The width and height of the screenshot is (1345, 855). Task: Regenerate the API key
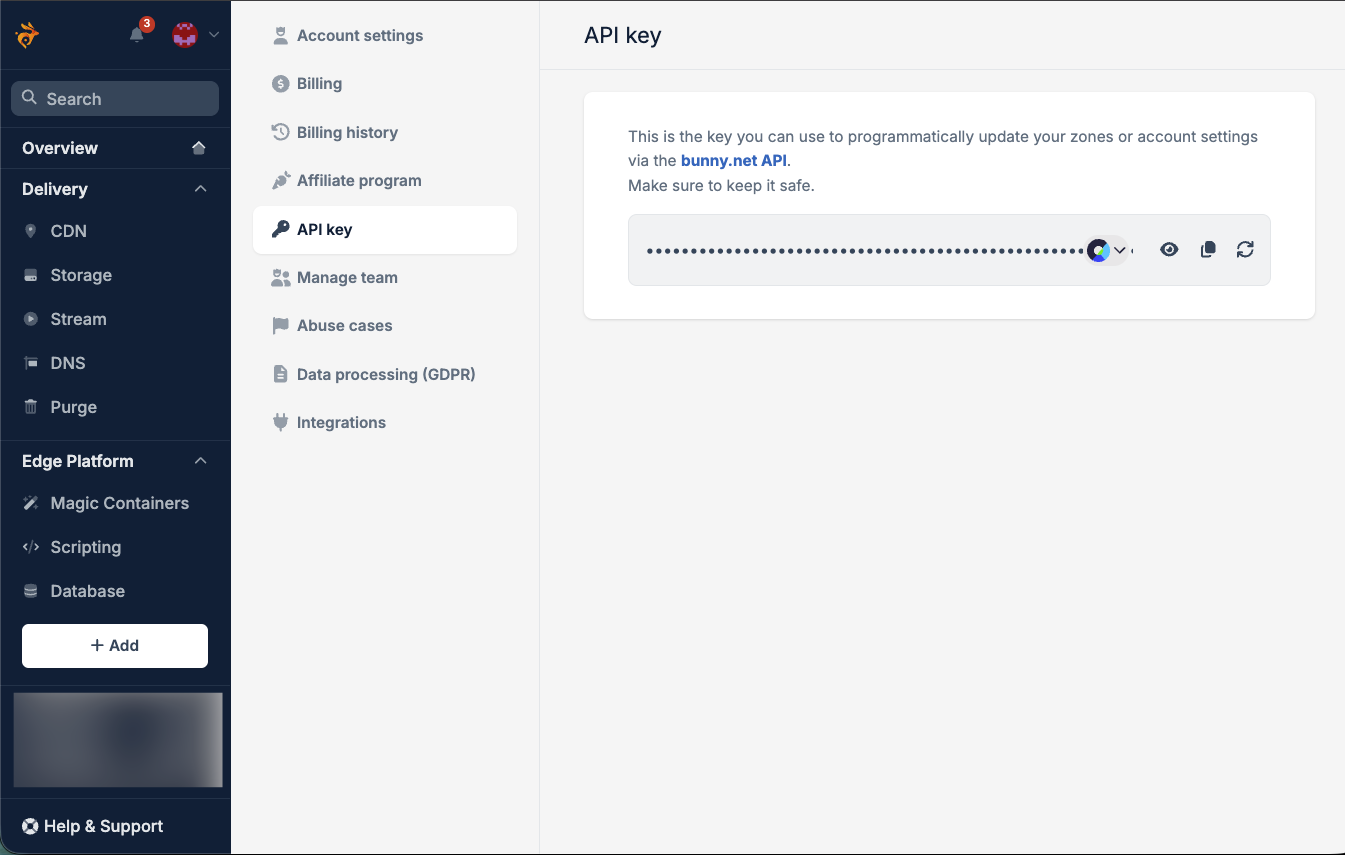tap(1245, 250)
